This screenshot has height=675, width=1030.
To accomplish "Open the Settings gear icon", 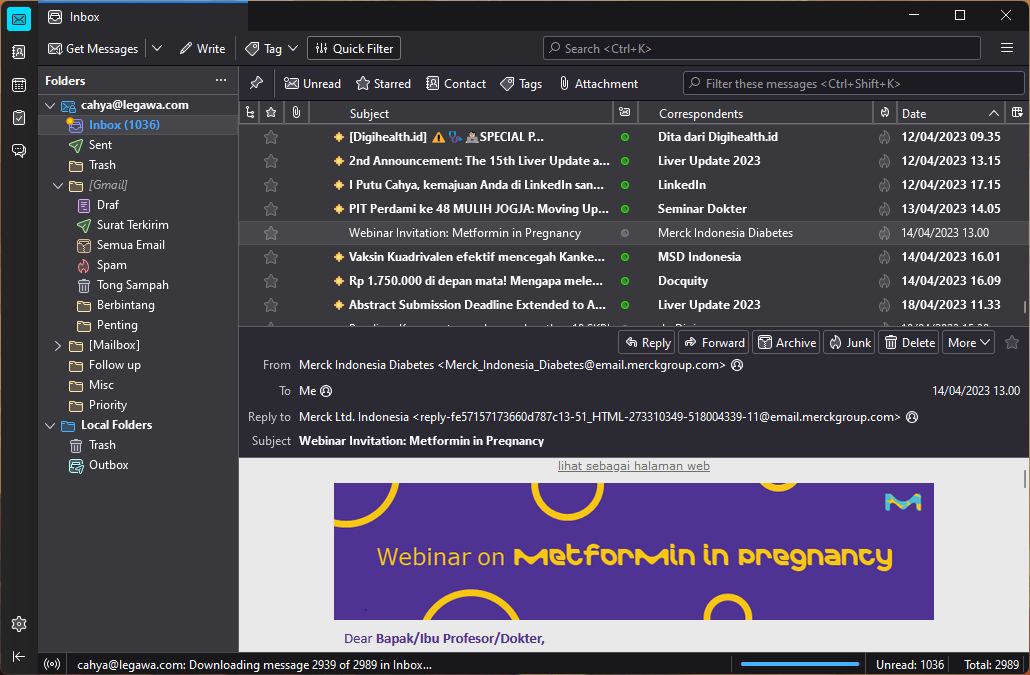I will pos(19,624).
